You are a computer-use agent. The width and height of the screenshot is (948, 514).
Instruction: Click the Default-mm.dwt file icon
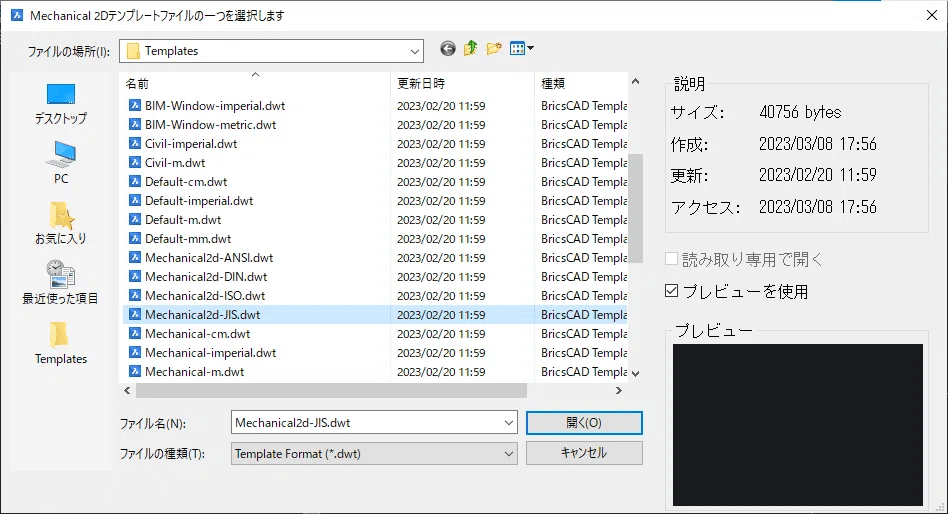point(135,238)
